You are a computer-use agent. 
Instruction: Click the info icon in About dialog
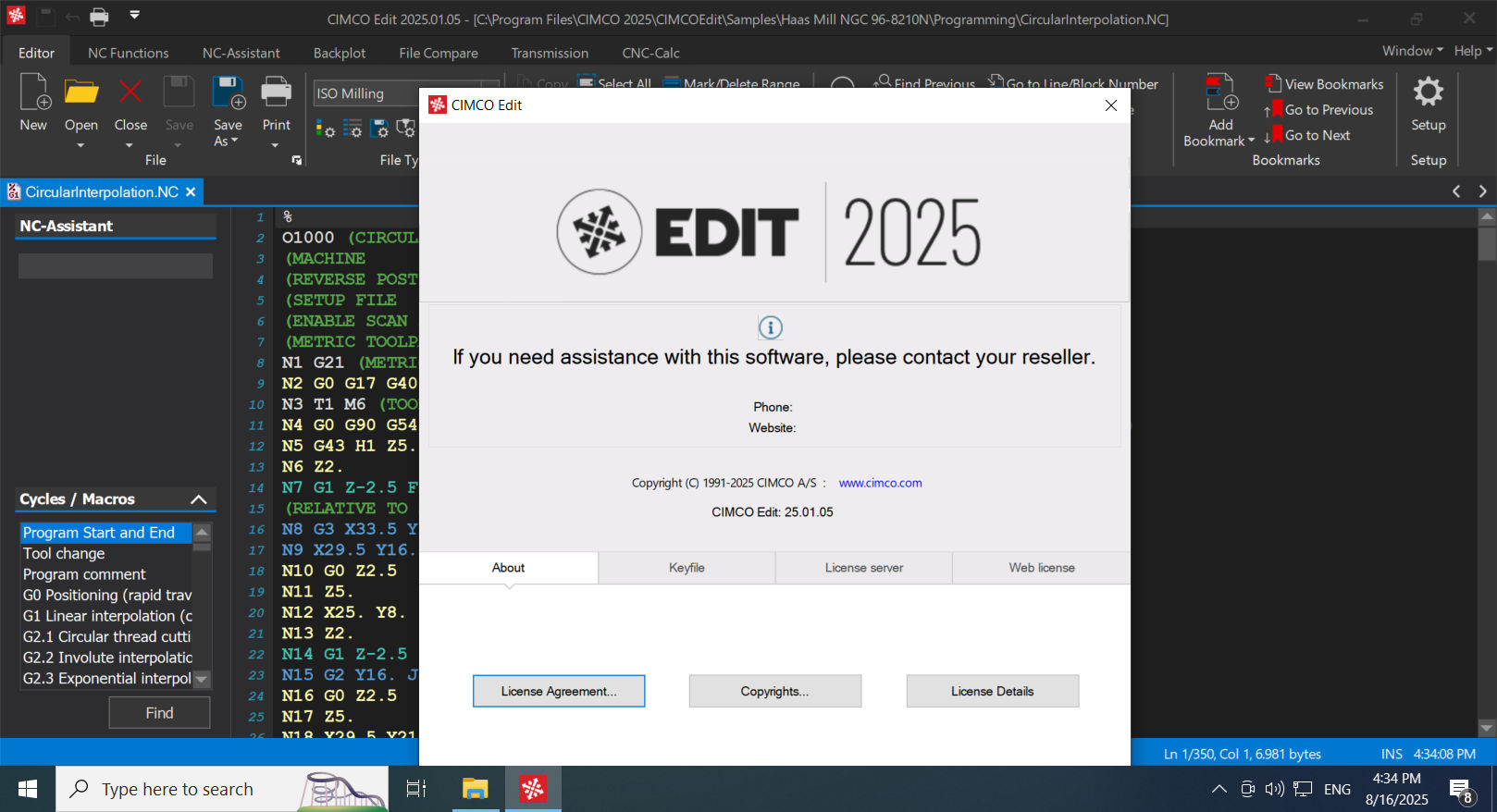(771, 327)
